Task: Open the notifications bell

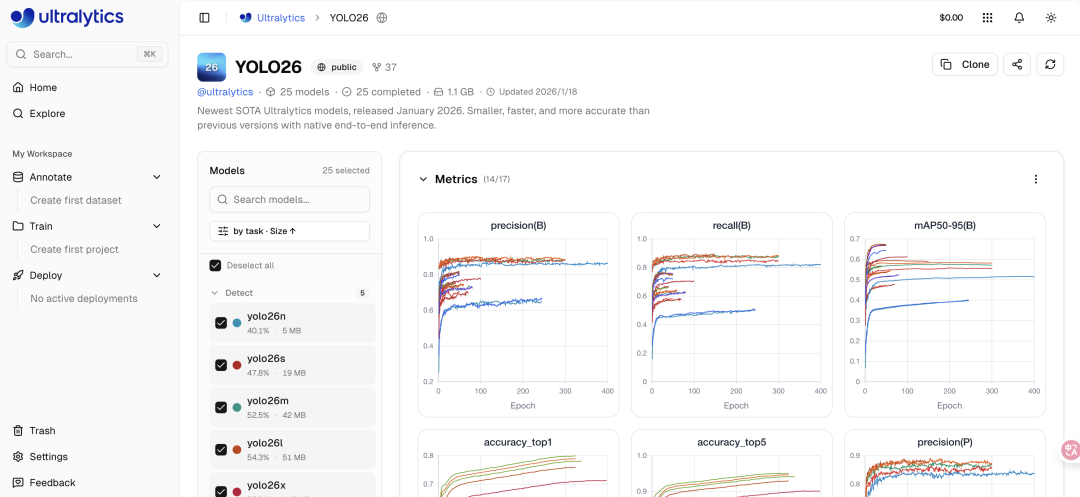Action: coord(1019,17)
